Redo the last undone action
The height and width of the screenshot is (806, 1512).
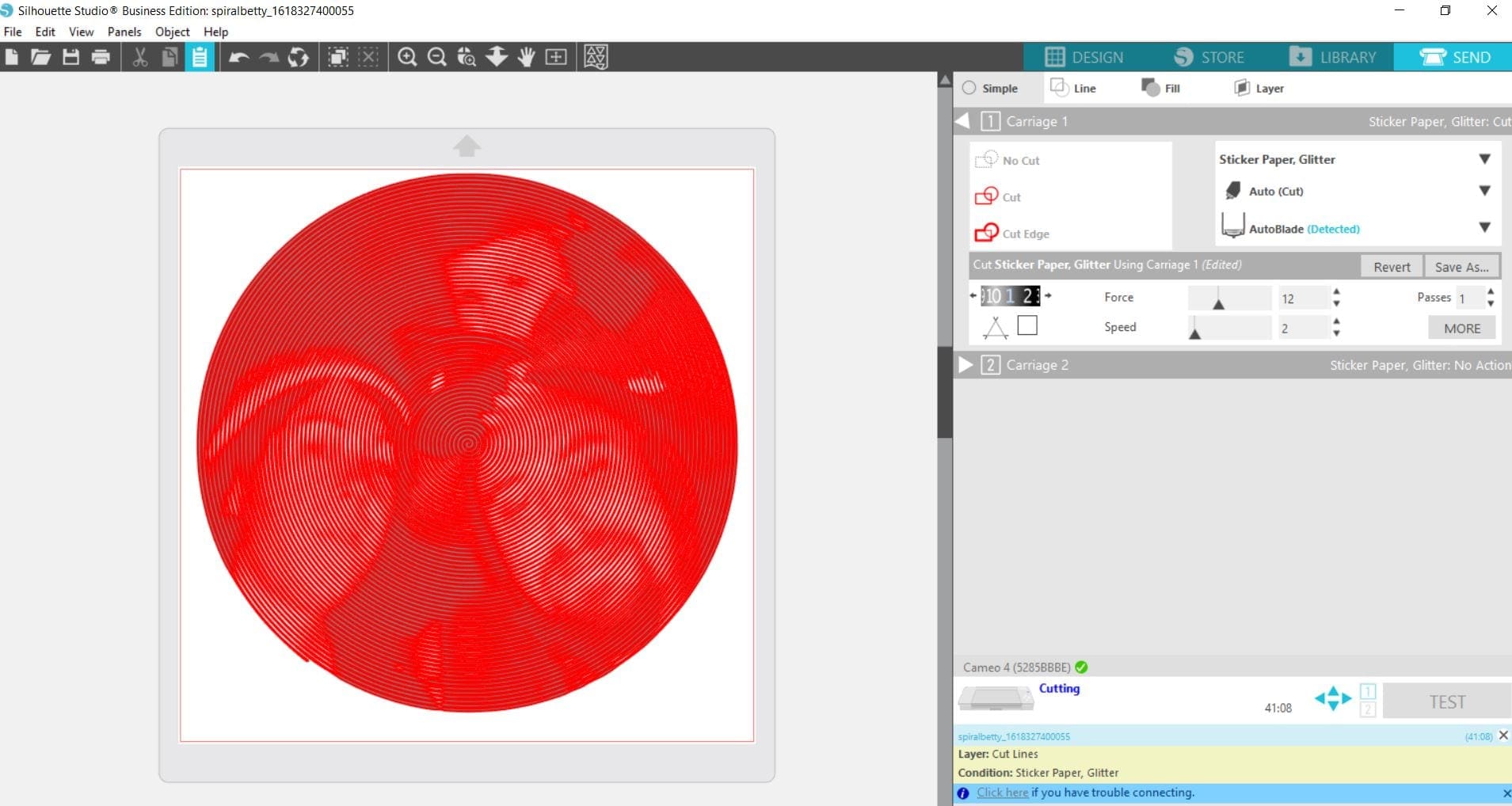pyautogui.click(x=269, y=57)
